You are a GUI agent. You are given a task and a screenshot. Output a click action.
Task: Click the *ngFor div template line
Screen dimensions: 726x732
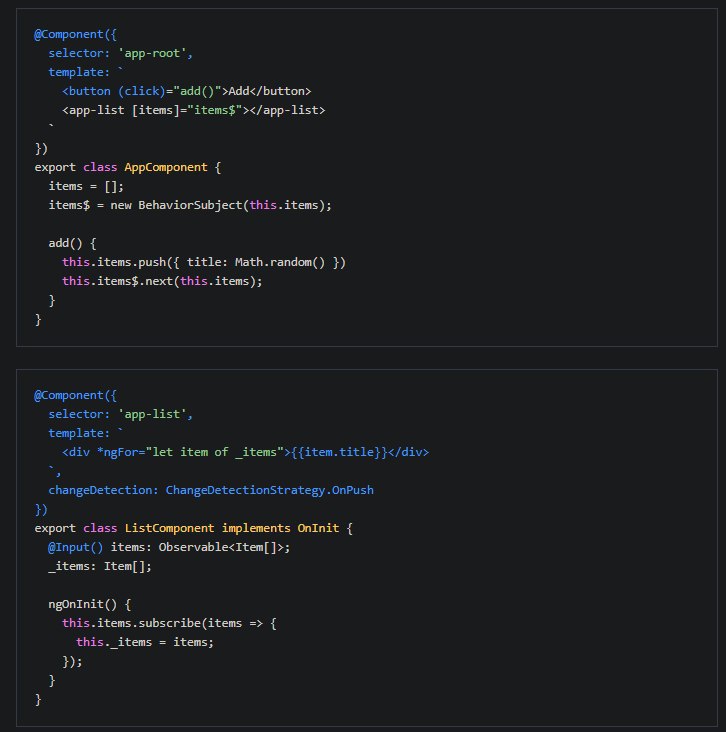click(x=245, y=452)
